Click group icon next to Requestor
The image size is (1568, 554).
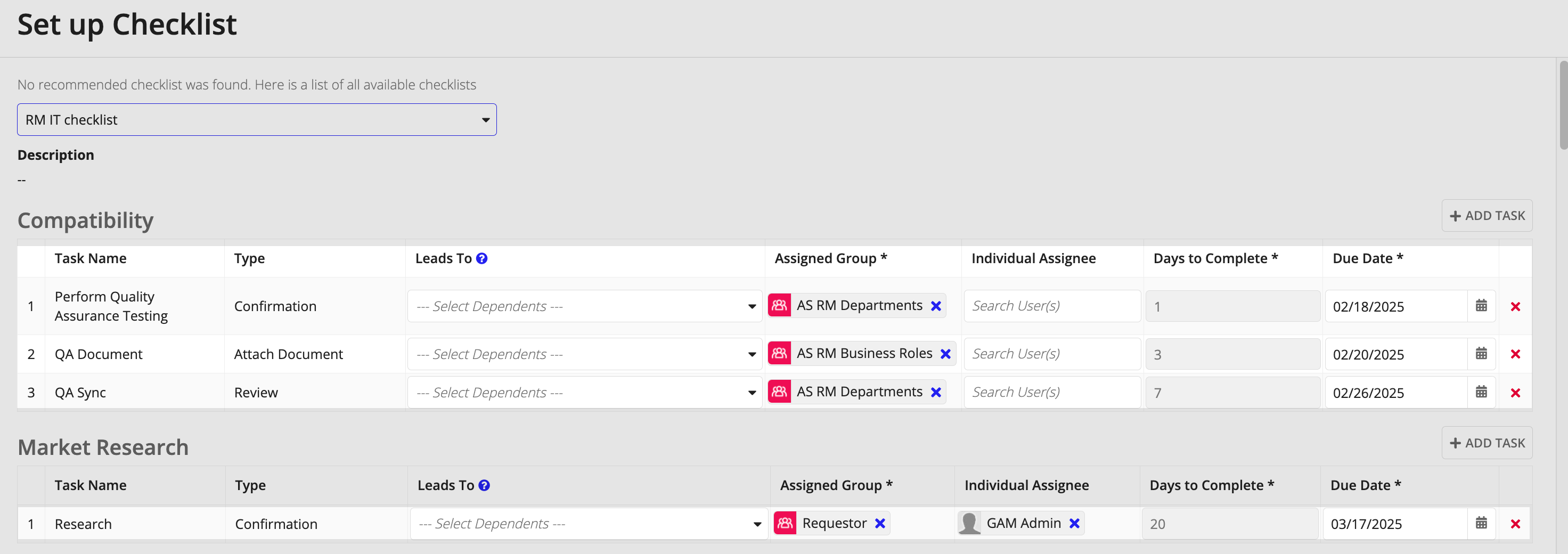(785, 524)
